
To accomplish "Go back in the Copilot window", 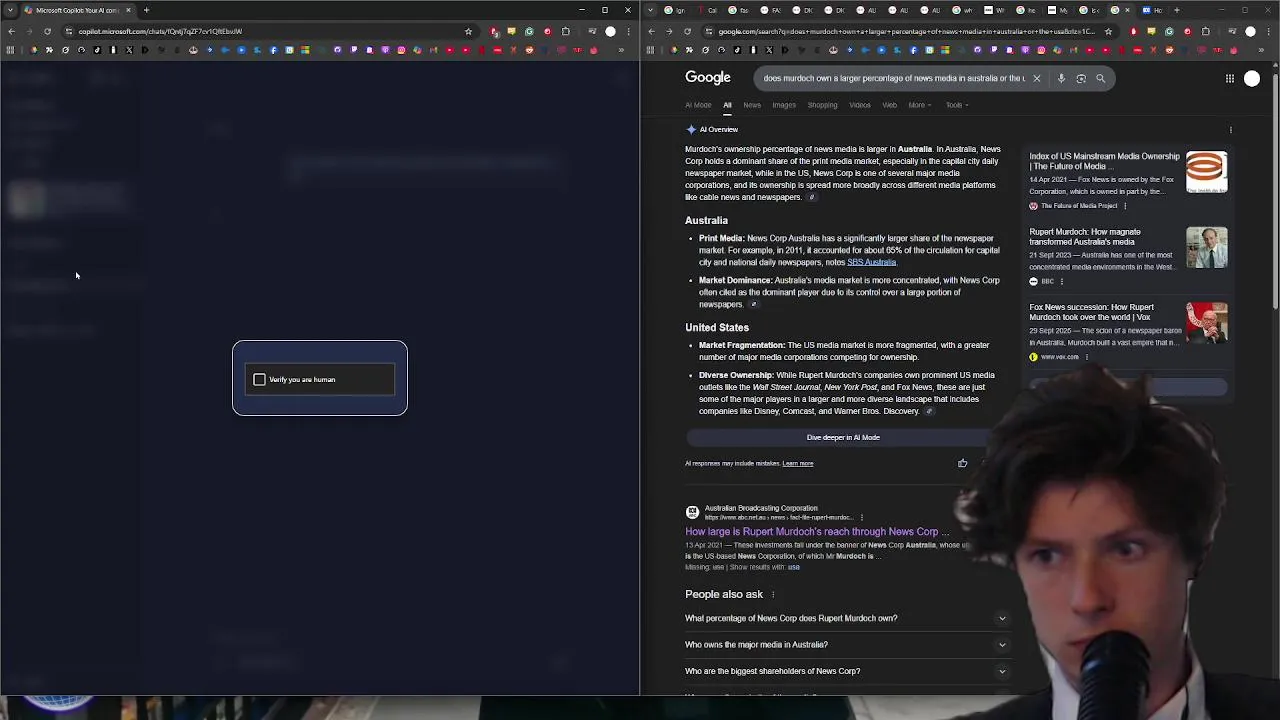I will pyautogui.click(x=11, y=31).
